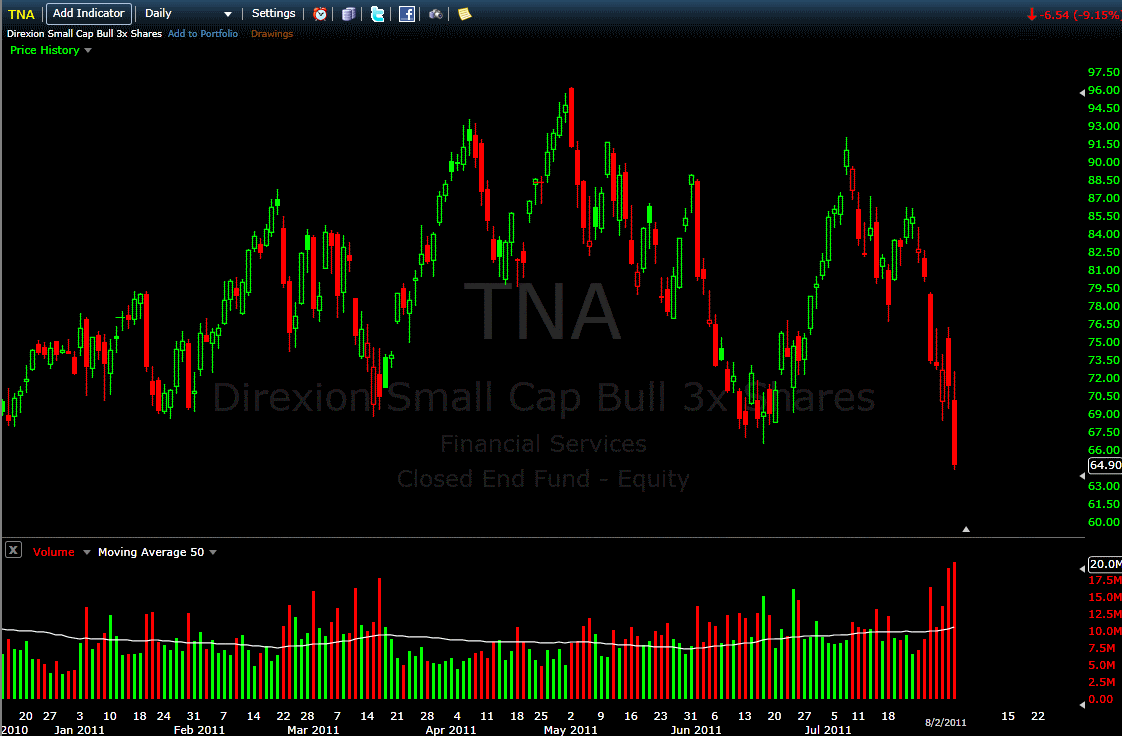Click the Jan 2011 date axis label
Screen dimensions: 1122x736
(79, 730)
